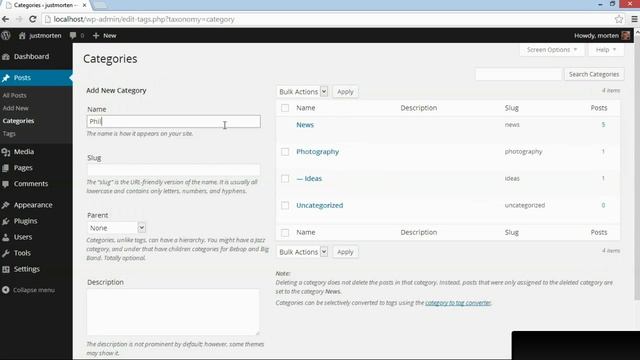Image resolution: width=640 pixels, height=360 pixels.
Task: Click the Appearance brush icon
Action: coord(6,205)
